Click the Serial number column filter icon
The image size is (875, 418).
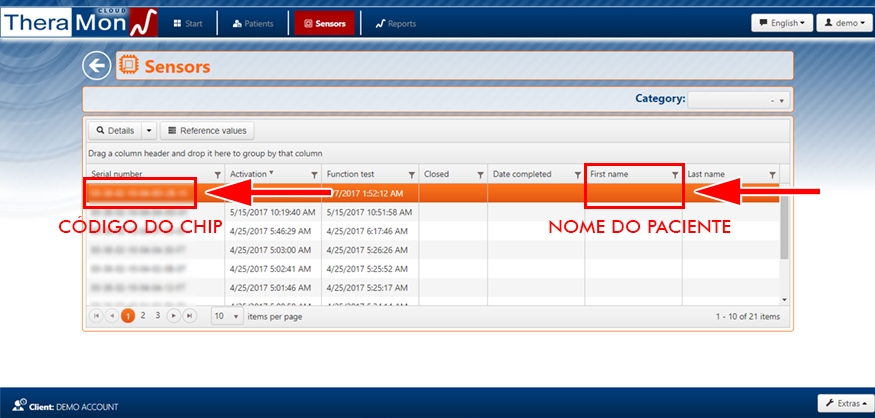(217, 174)
